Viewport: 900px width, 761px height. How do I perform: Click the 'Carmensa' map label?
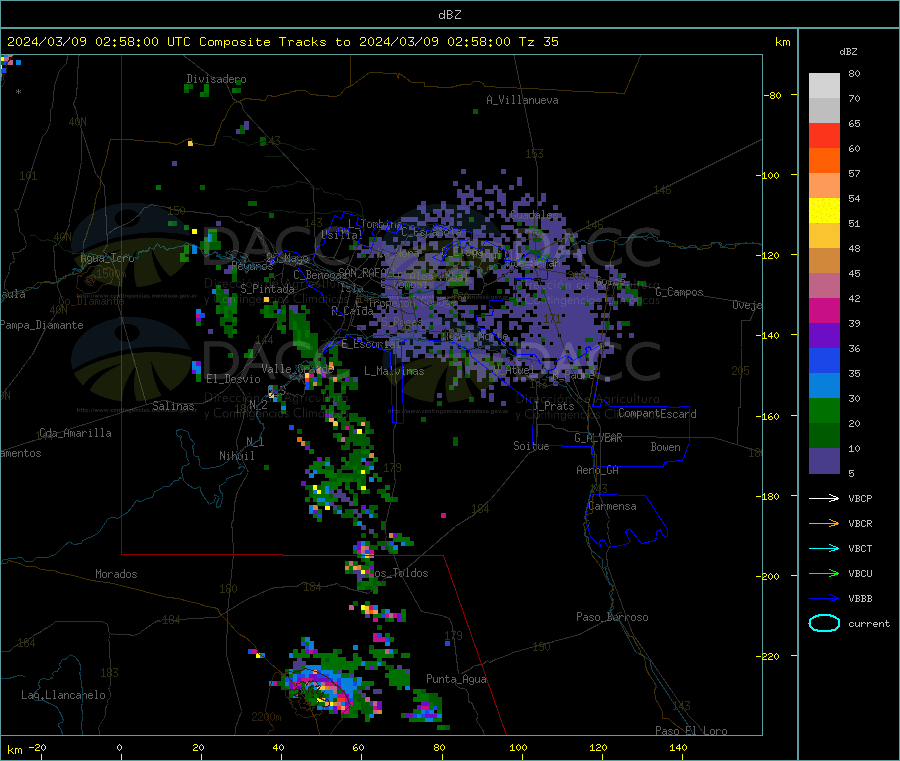(x=612, y=506)
